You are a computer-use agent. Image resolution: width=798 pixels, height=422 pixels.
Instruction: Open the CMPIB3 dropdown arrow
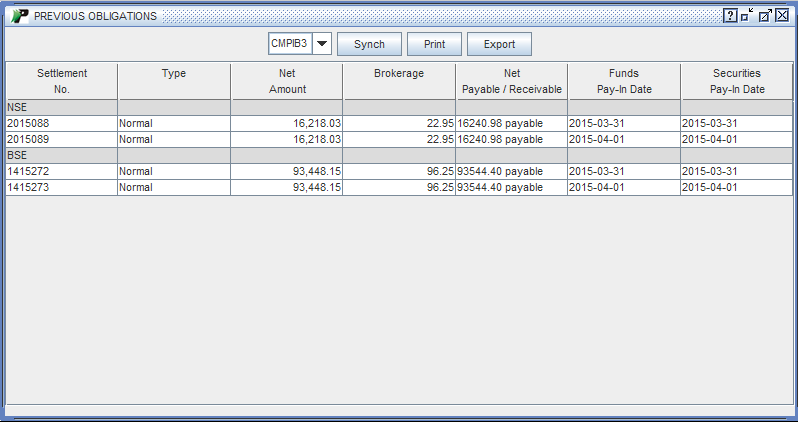point(321,44)
